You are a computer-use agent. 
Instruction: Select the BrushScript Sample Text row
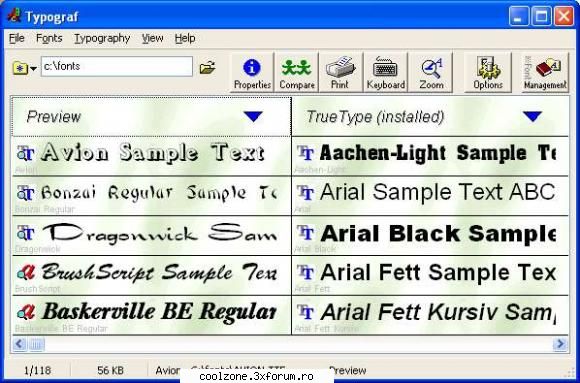coord(152,276)
